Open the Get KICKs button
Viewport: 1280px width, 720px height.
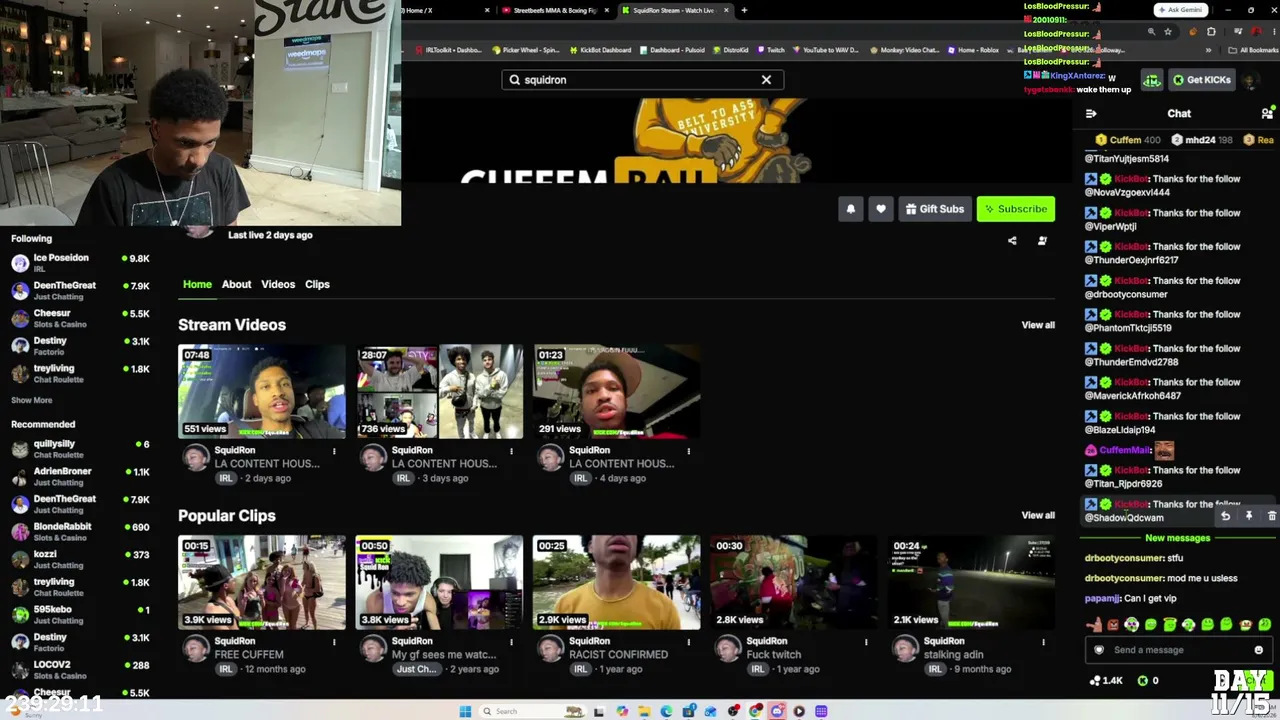tap(1201, 80)
